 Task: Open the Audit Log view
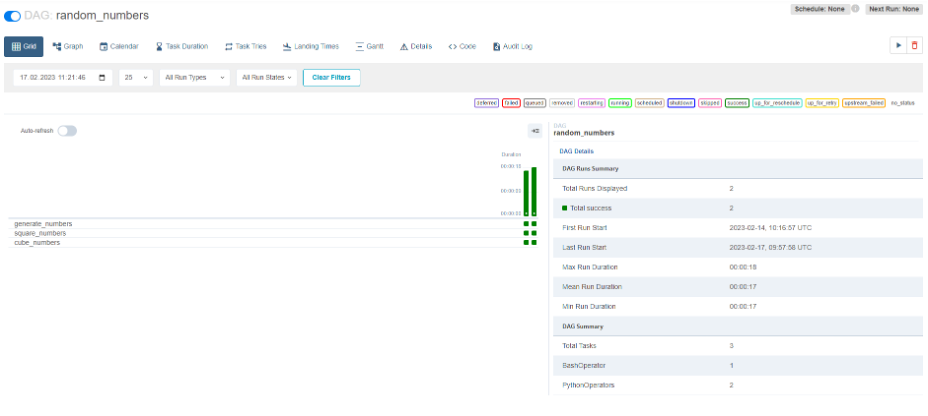coord(512,46)
